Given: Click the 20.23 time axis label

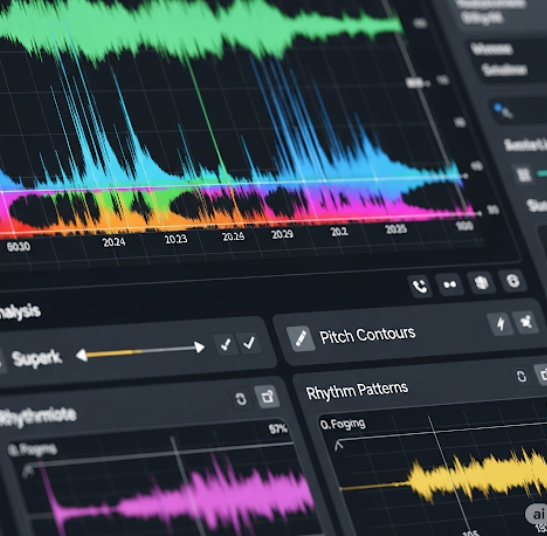Looking at the screenshot, I should 176,239.
